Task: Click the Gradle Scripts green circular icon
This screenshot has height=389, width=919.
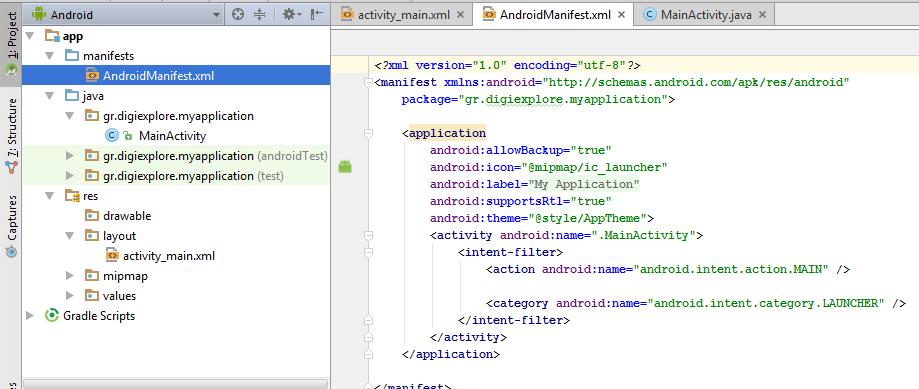Action: click(52, 316)
